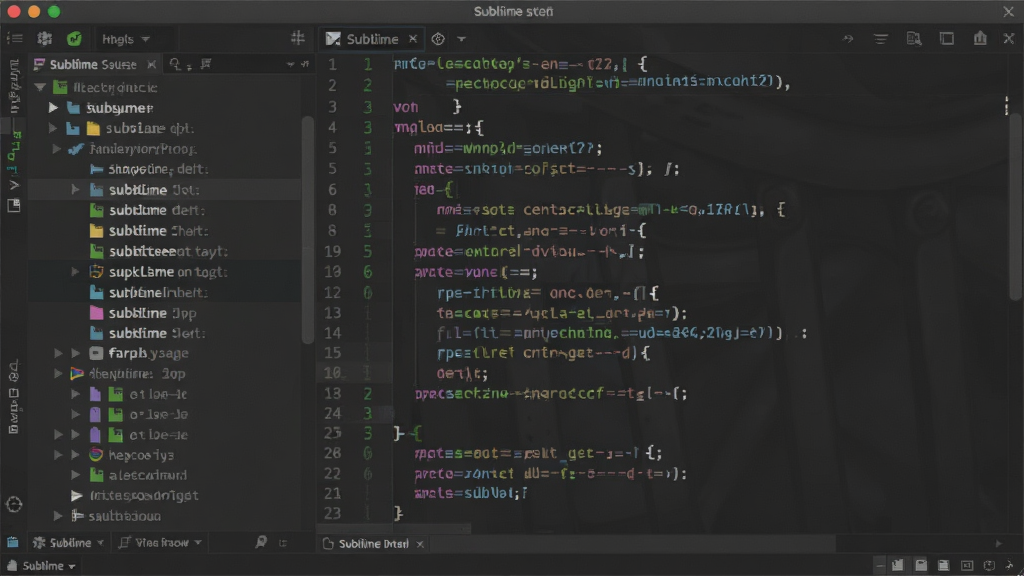Click the editor vertical scrollbar thumb
This screenshot has height=576, width=1024.
coord(1016,208)
